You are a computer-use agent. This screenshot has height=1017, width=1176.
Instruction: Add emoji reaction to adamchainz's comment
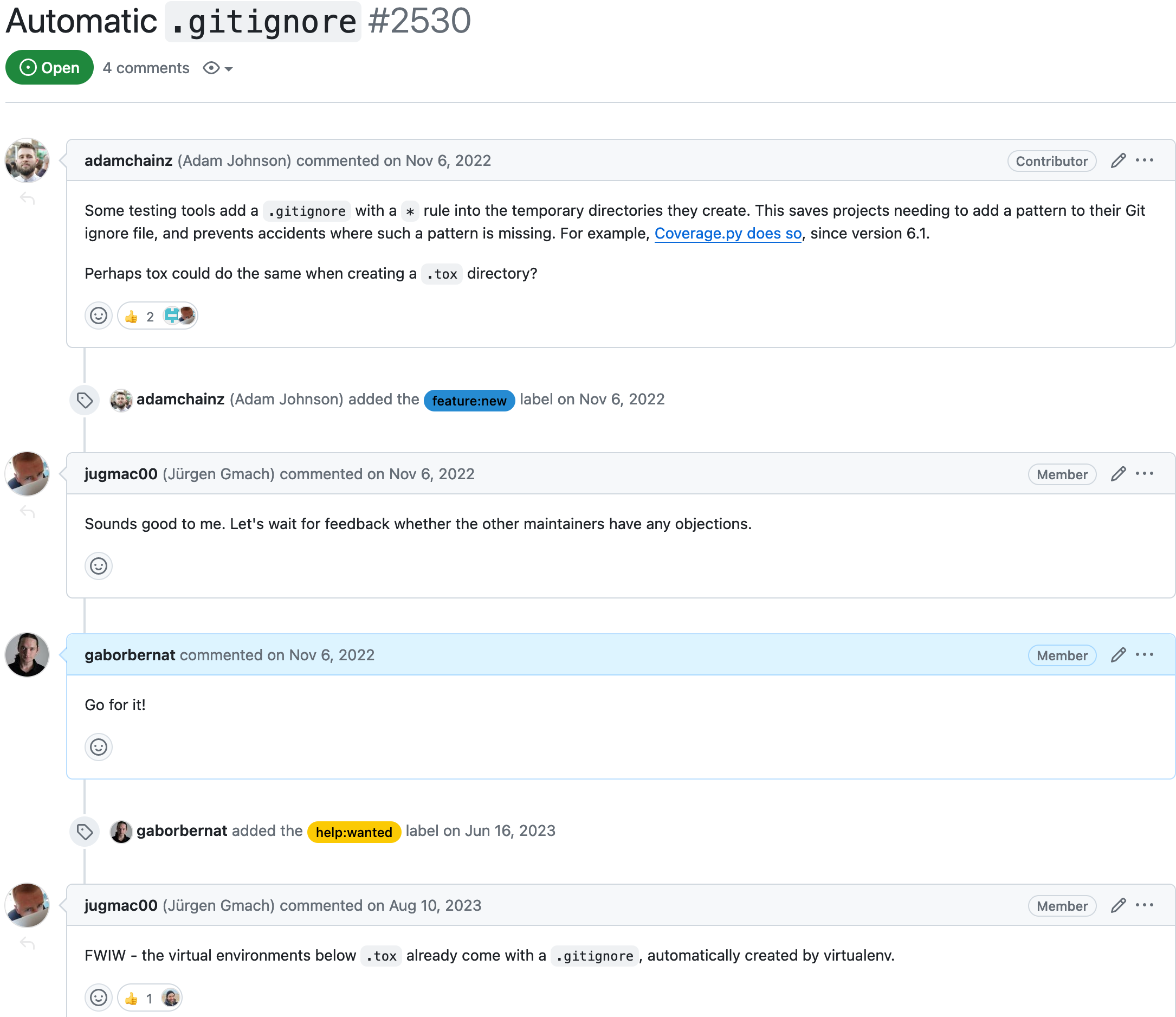pyautogui.click(x=99, y=316)
